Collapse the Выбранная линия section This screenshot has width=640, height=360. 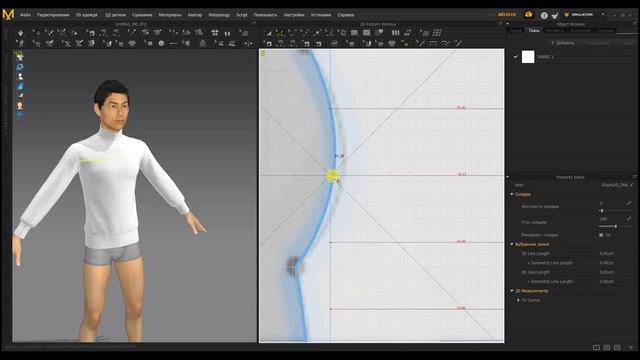[512, 244]
